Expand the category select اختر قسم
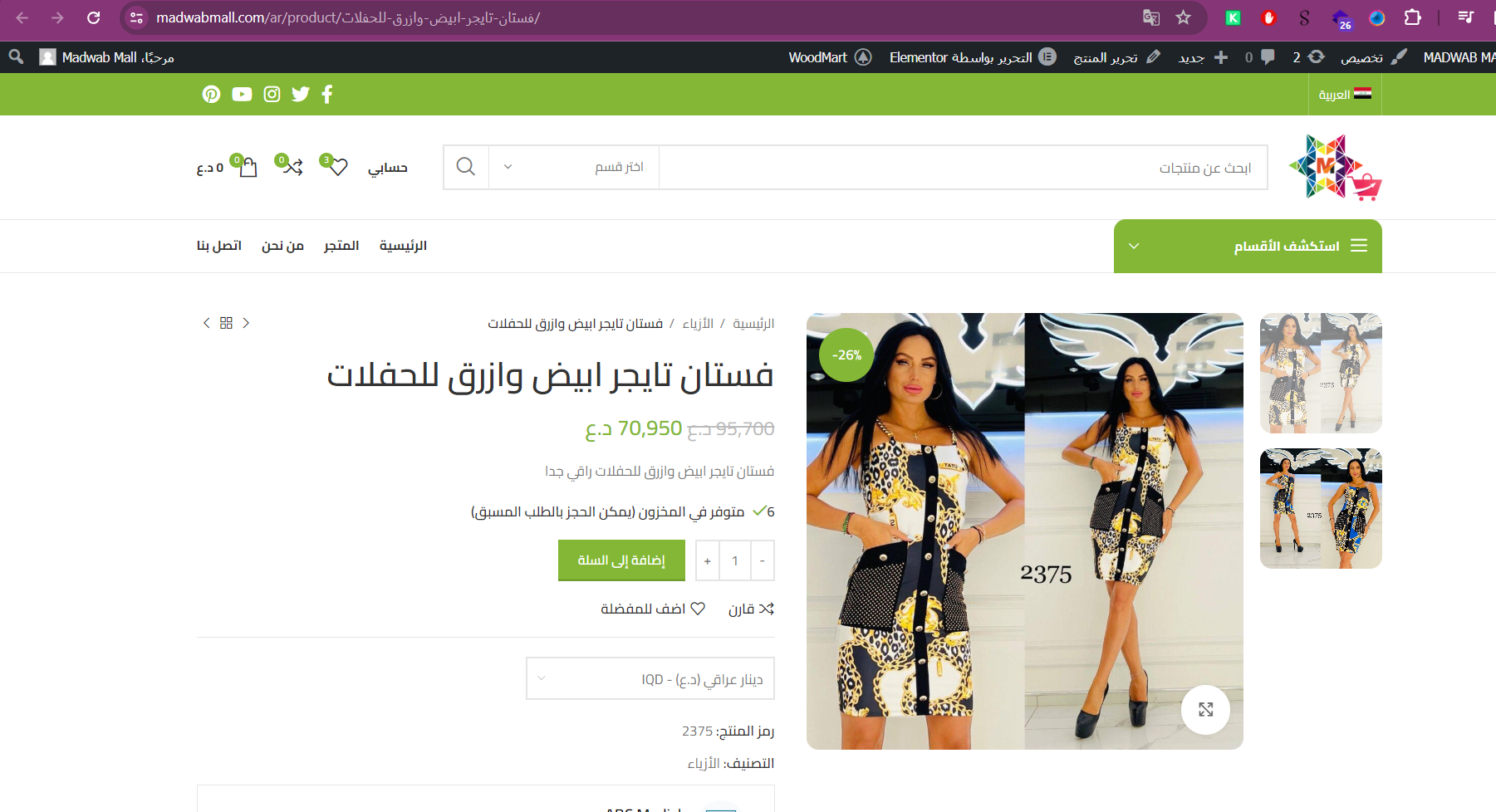 [574, 167]
